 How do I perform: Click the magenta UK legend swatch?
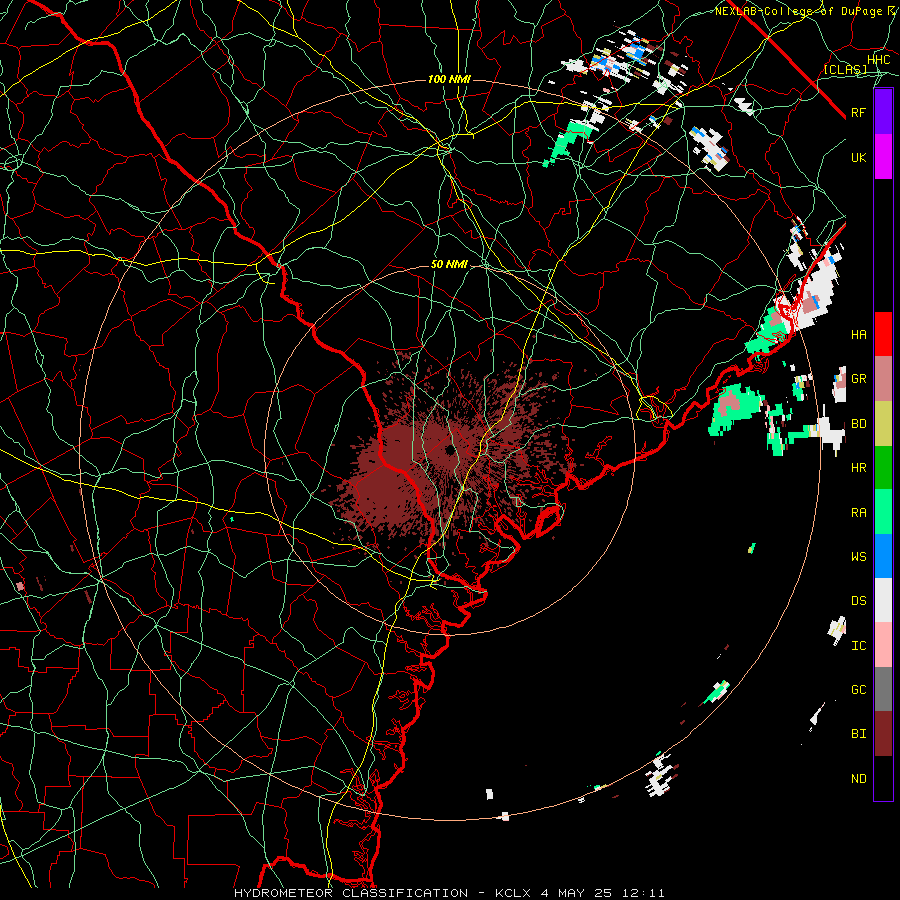coord(883,157)
